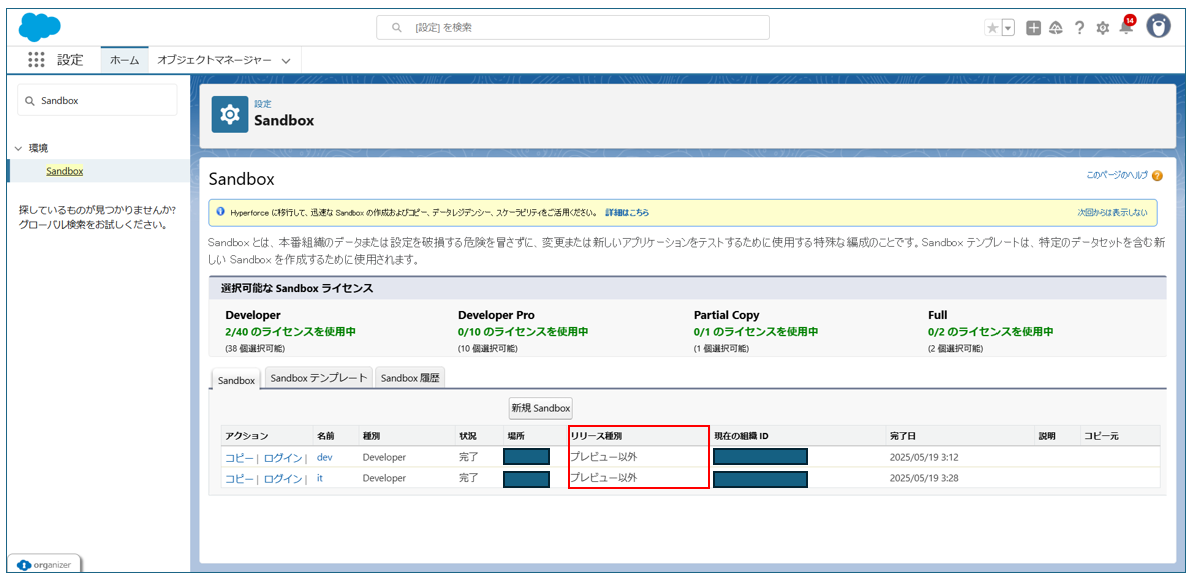Open the オブジェクトマネージャー tab
The width and height of the screenshot is (1191, 578).
(x=213, y=60)
